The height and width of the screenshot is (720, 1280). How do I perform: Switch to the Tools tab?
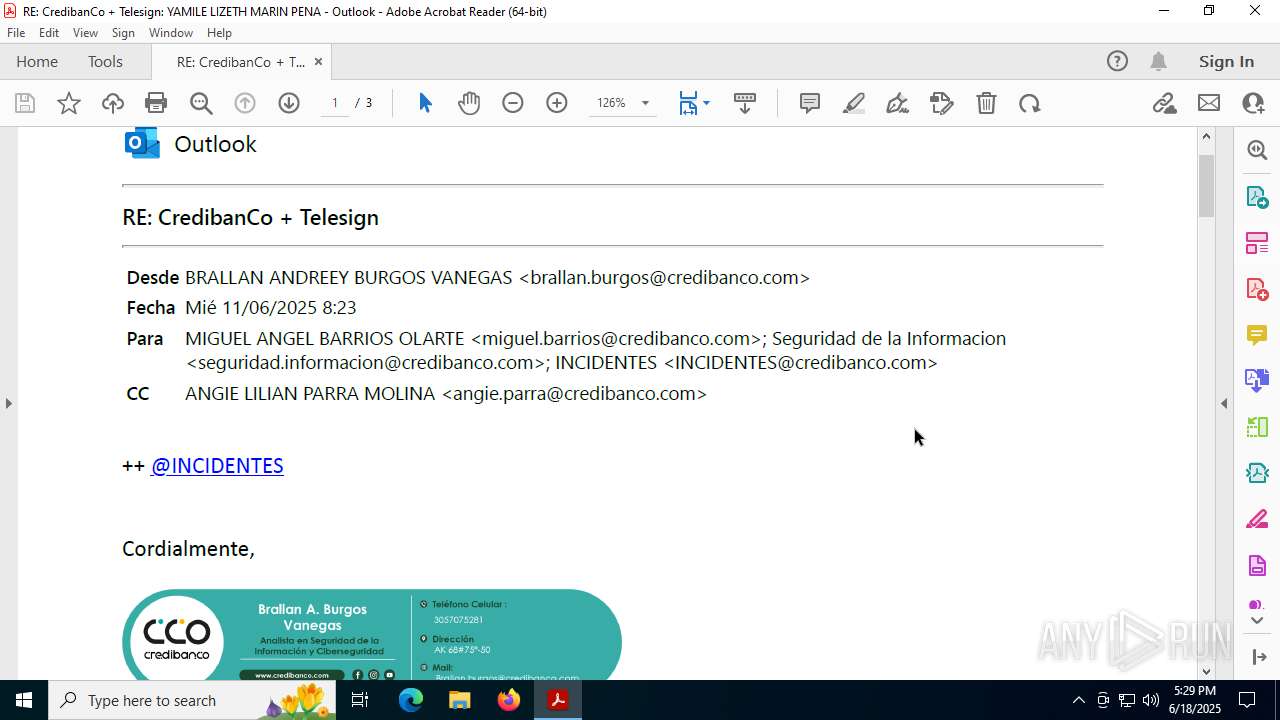(x=105, y=61)
